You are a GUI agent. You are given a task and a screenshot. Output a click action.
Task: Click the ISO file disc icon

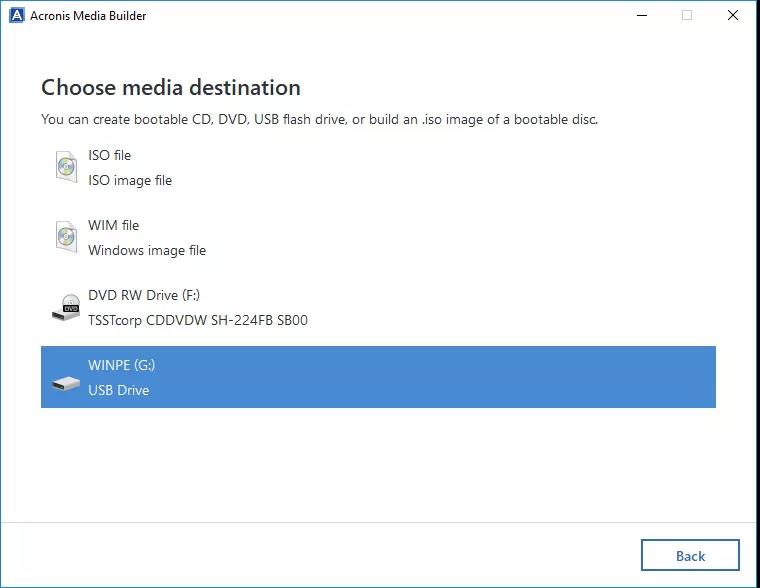pos(66,168)
